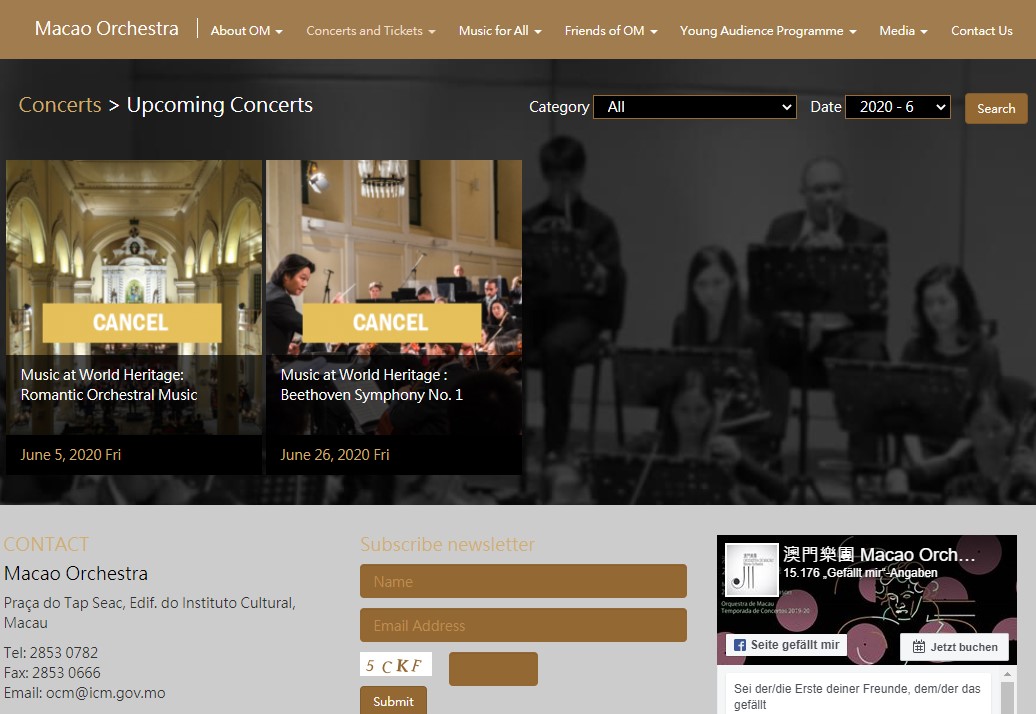1036x714 pixels.
Task: Submit the newsletter subscription form
Action: tap(393, 701)
